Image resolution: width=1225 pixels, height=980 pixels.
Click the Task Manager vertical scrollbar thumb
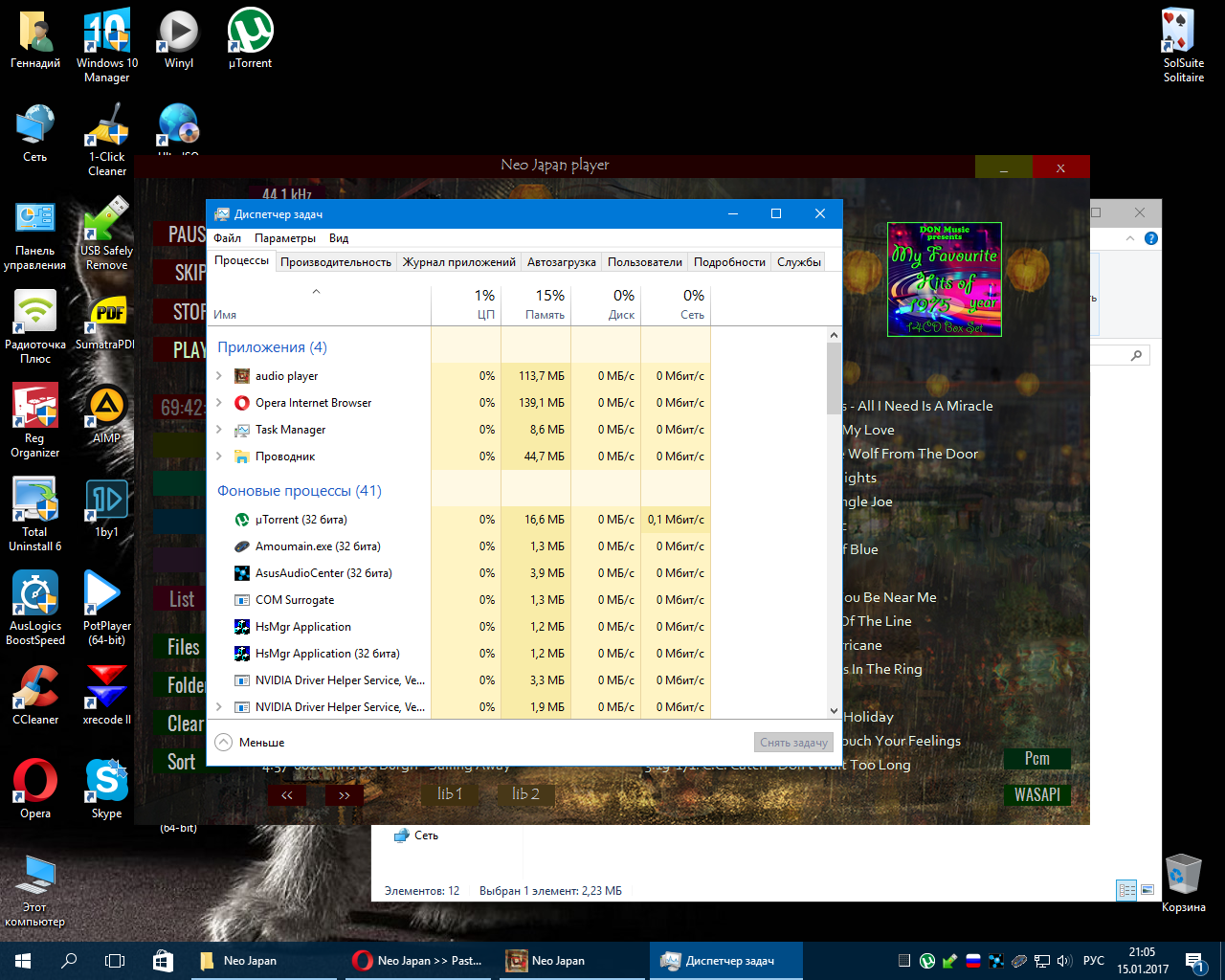pyautogui.click(x=834, y=379)
